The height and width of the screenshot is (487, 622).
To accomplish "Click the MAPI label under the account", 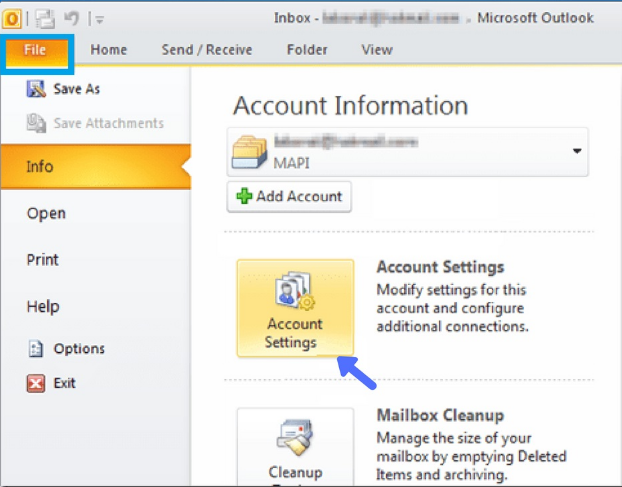I will [291, 163].
